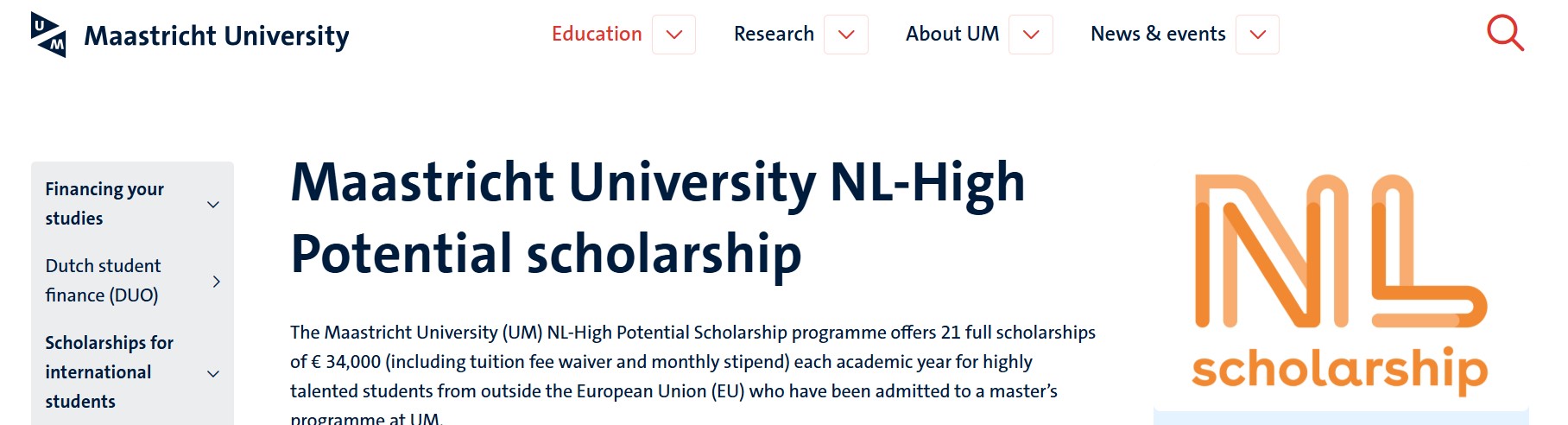Go to the About UM menu item
This screenshot has width=1568, height=425.
point(952,35)
